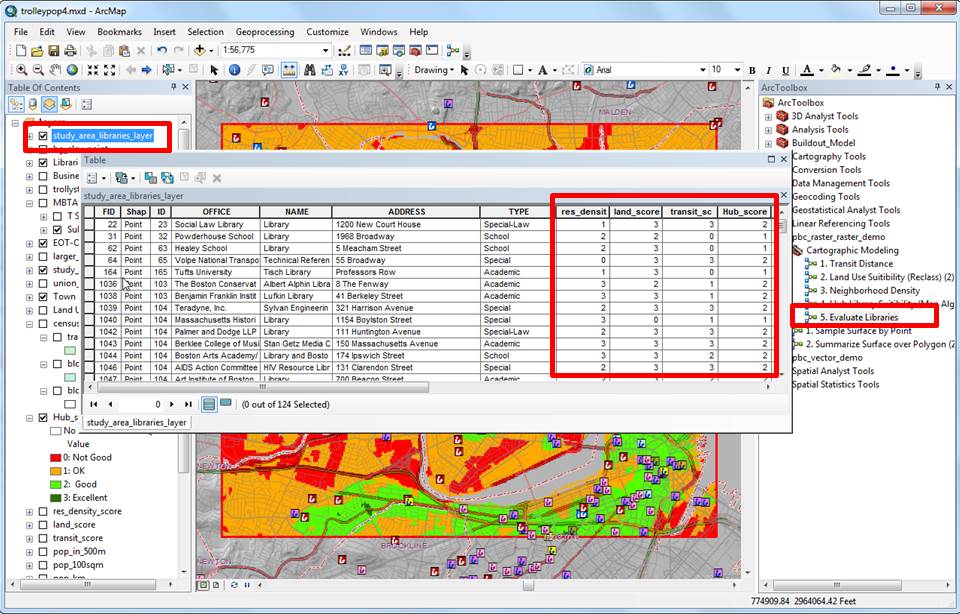This screenshot has height=614, width=960.
Task: Select the Identify tool in the toolbar
Action: click(234, 70)
